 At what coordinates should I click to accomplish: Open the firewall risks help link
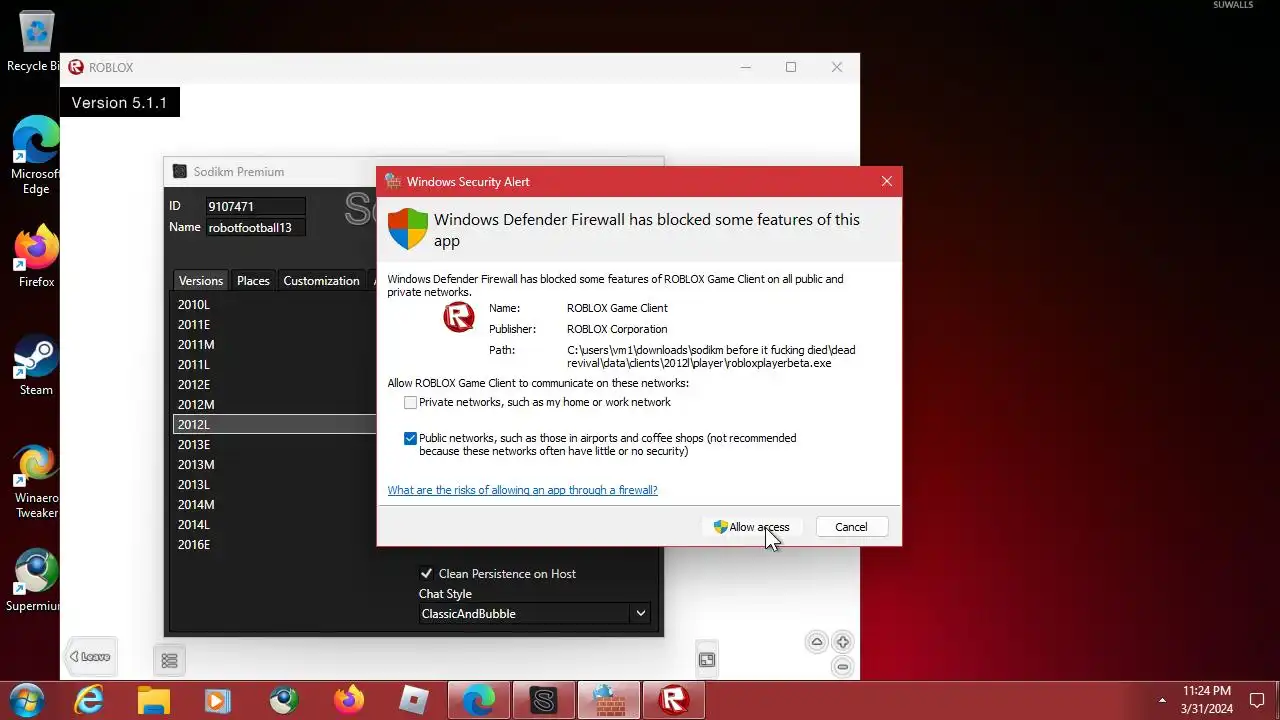click(522, 490)
